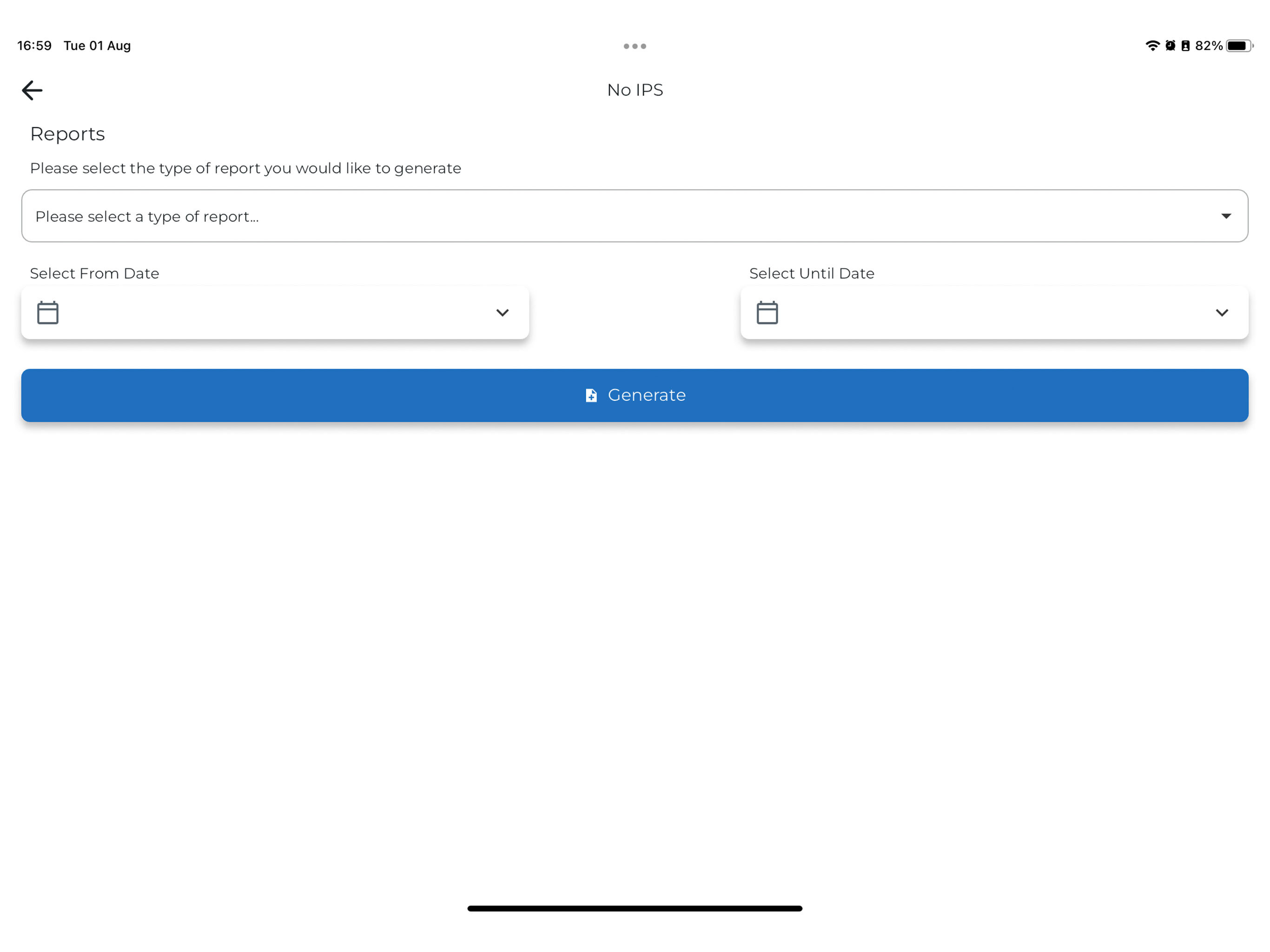This screenshot has height=952, width=1270.
Task: Click the Generate button
Action: coord(635,395)
